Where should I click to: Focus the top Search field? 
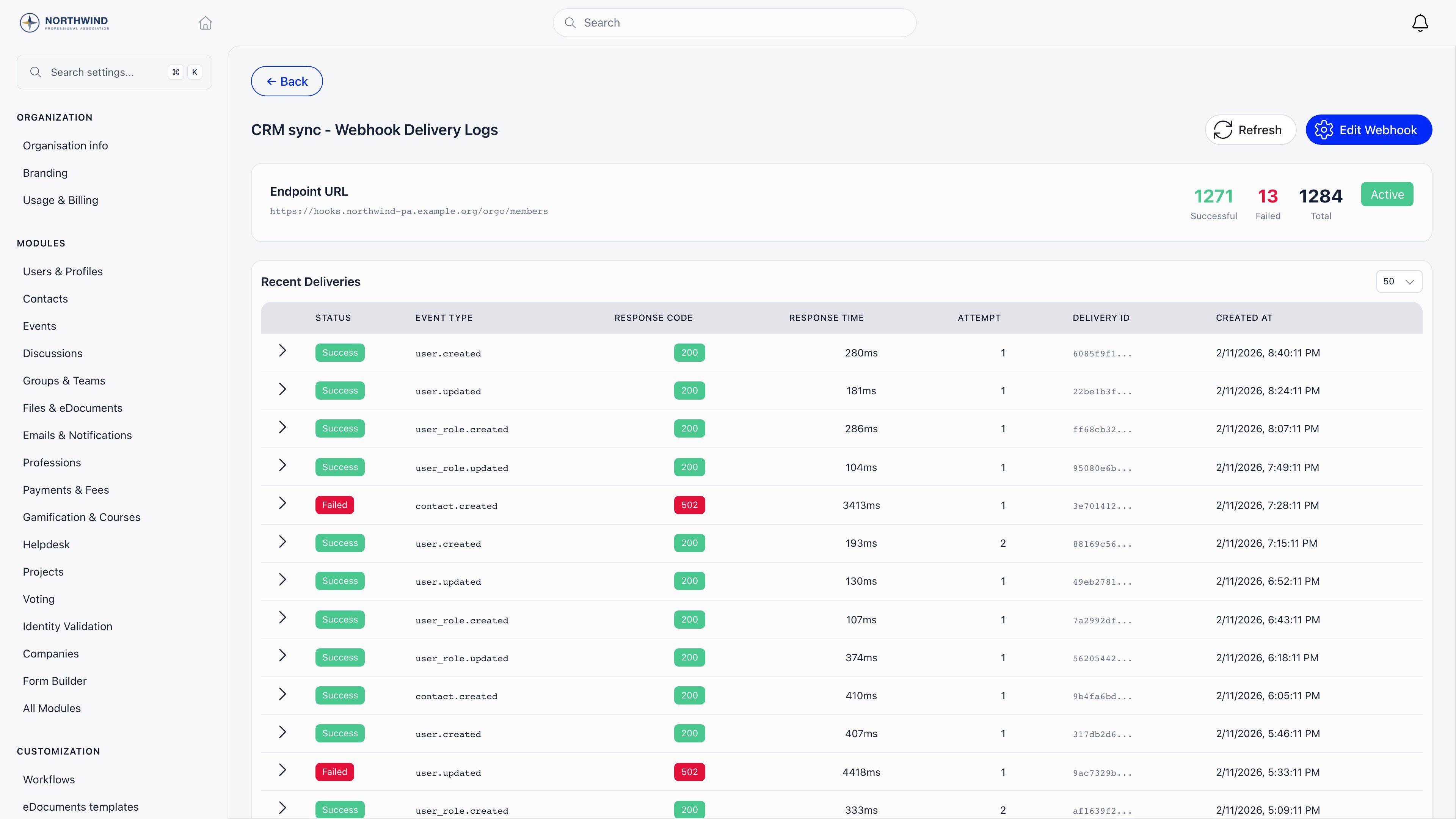tap(734, 23)
